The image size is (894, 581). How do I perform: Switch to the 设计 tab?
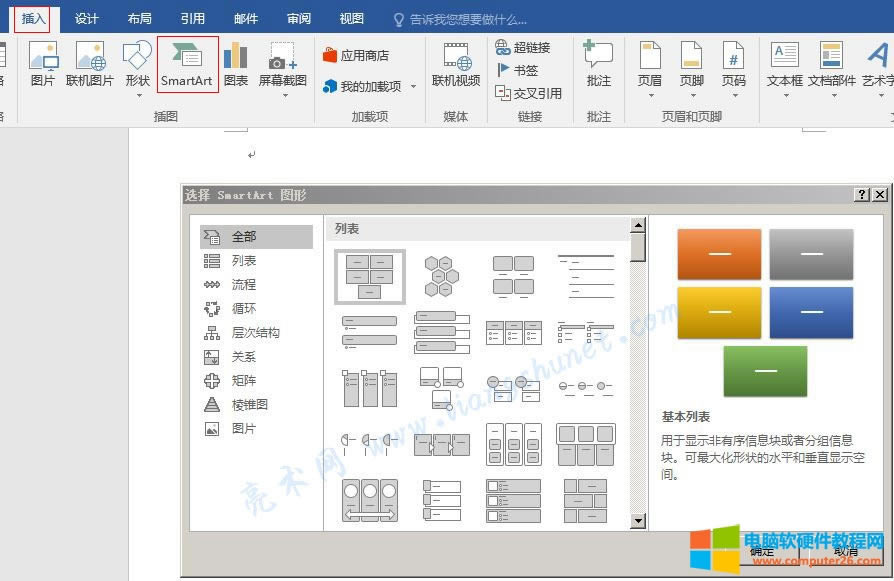pyautogui.click(x=86, y=19)
